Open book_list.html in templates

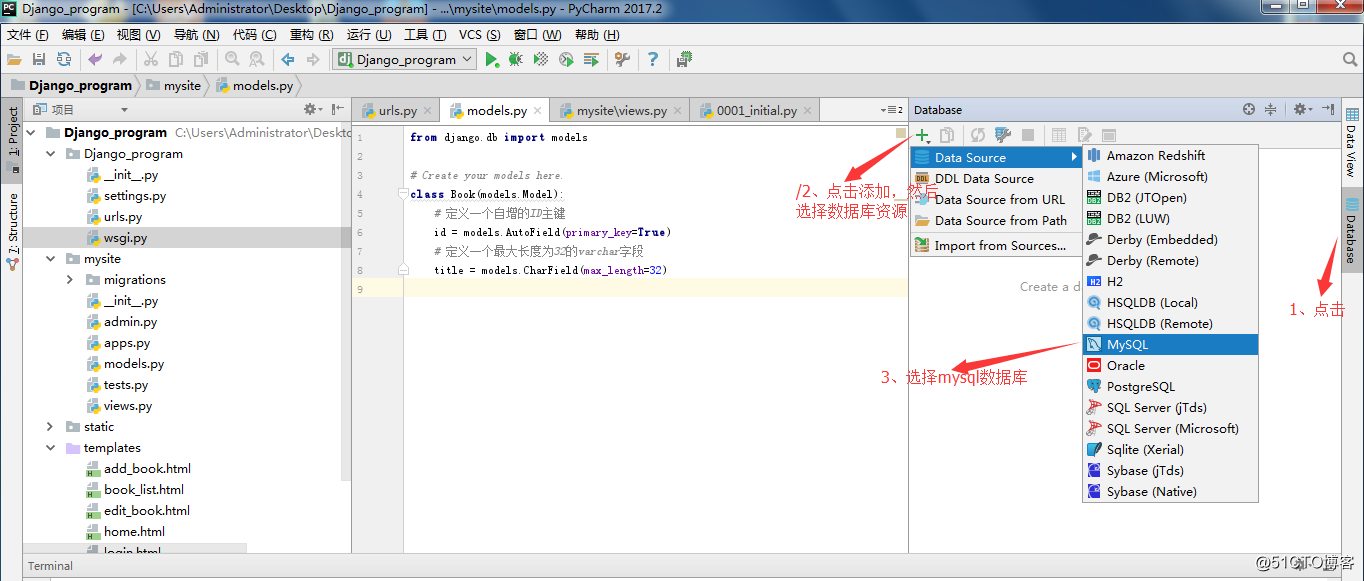pos(143,490)
